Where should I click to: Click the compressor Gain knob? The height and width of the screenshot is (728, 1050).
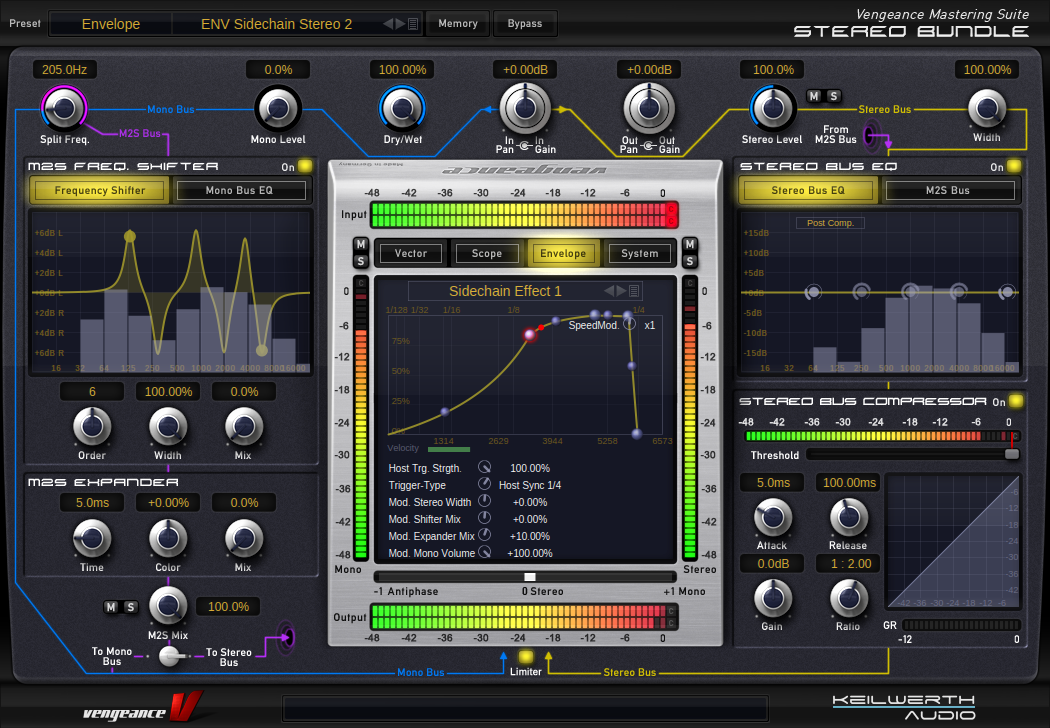(x=773, y=598)
